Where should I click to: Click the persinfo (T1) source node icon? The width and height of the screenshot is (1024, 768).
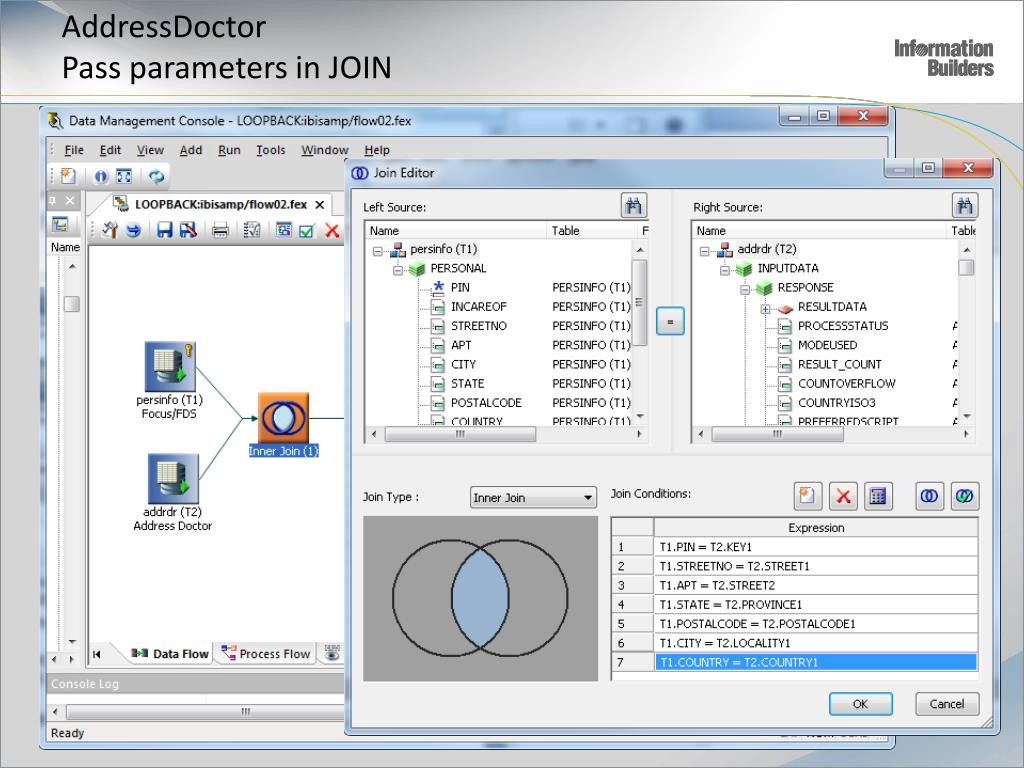(170, 366)
